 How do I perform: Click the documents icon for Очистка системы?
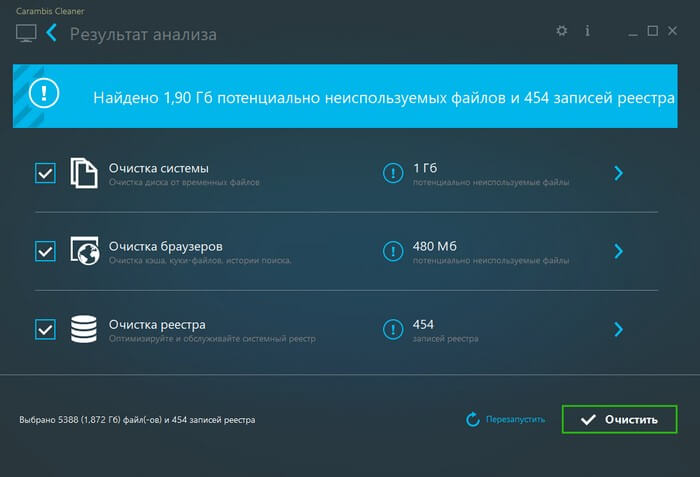click(84, 173)
